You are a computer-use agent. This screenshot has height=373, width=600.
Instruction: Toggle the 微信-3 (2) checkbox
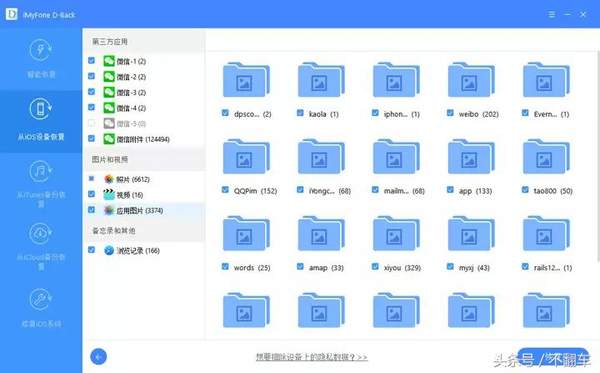click(x=91, y=92)
